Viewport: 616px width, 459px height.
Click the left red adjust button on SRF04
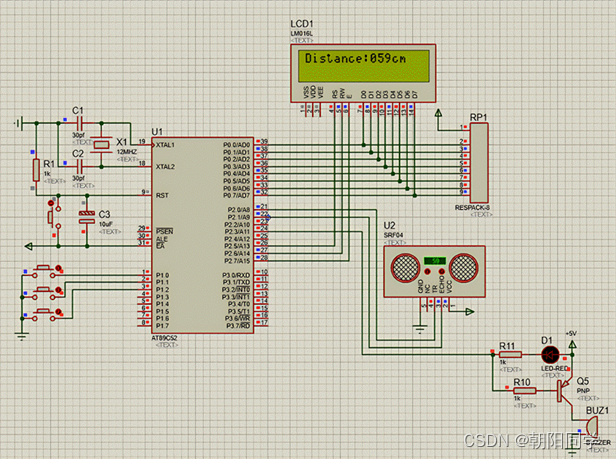point(427,272)
